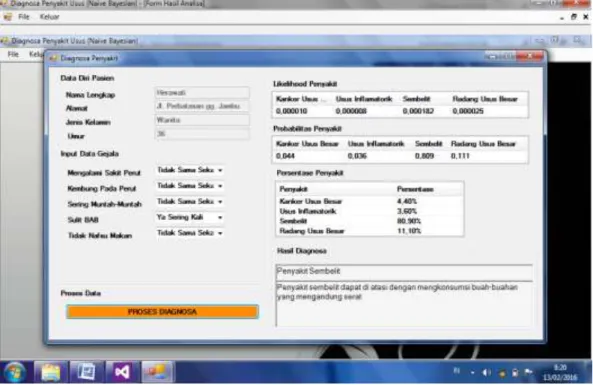Expand the Kembung Pada Perut dropdown
593x385 pixels.
coord(220,186)
